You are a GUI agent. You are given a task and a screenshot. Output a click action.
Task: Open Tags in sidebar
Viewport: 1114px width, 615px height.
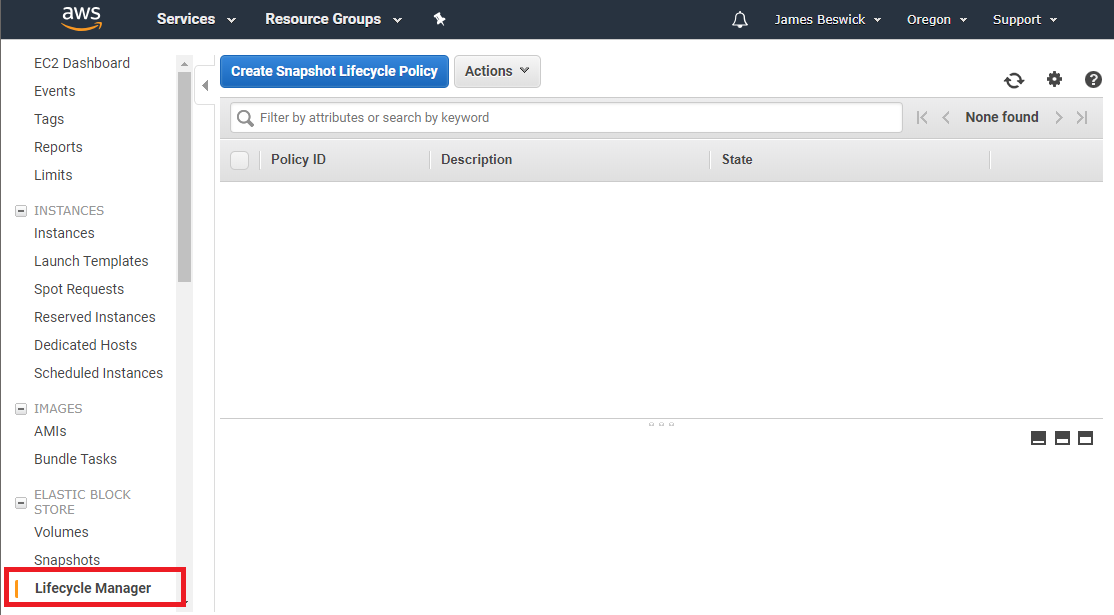click(49, 119)
